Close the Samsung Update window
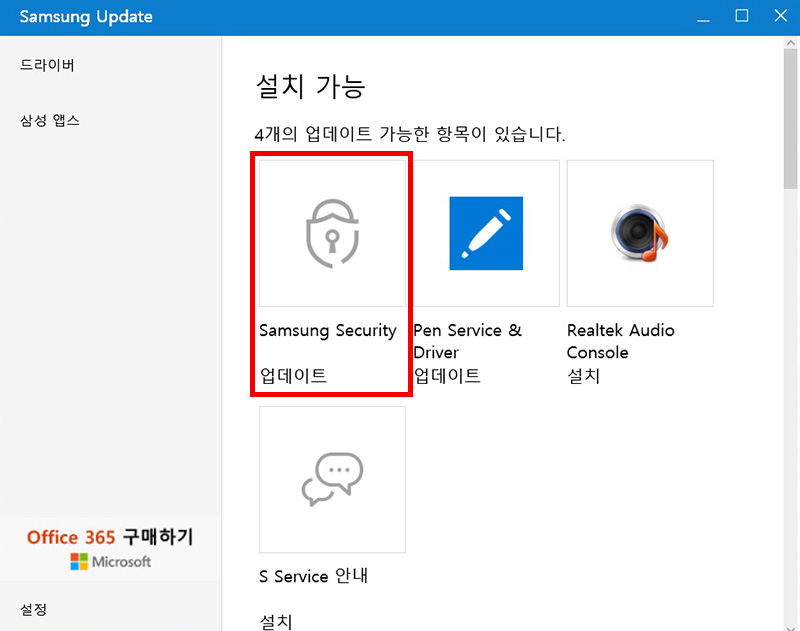 [x=781, y=16]
